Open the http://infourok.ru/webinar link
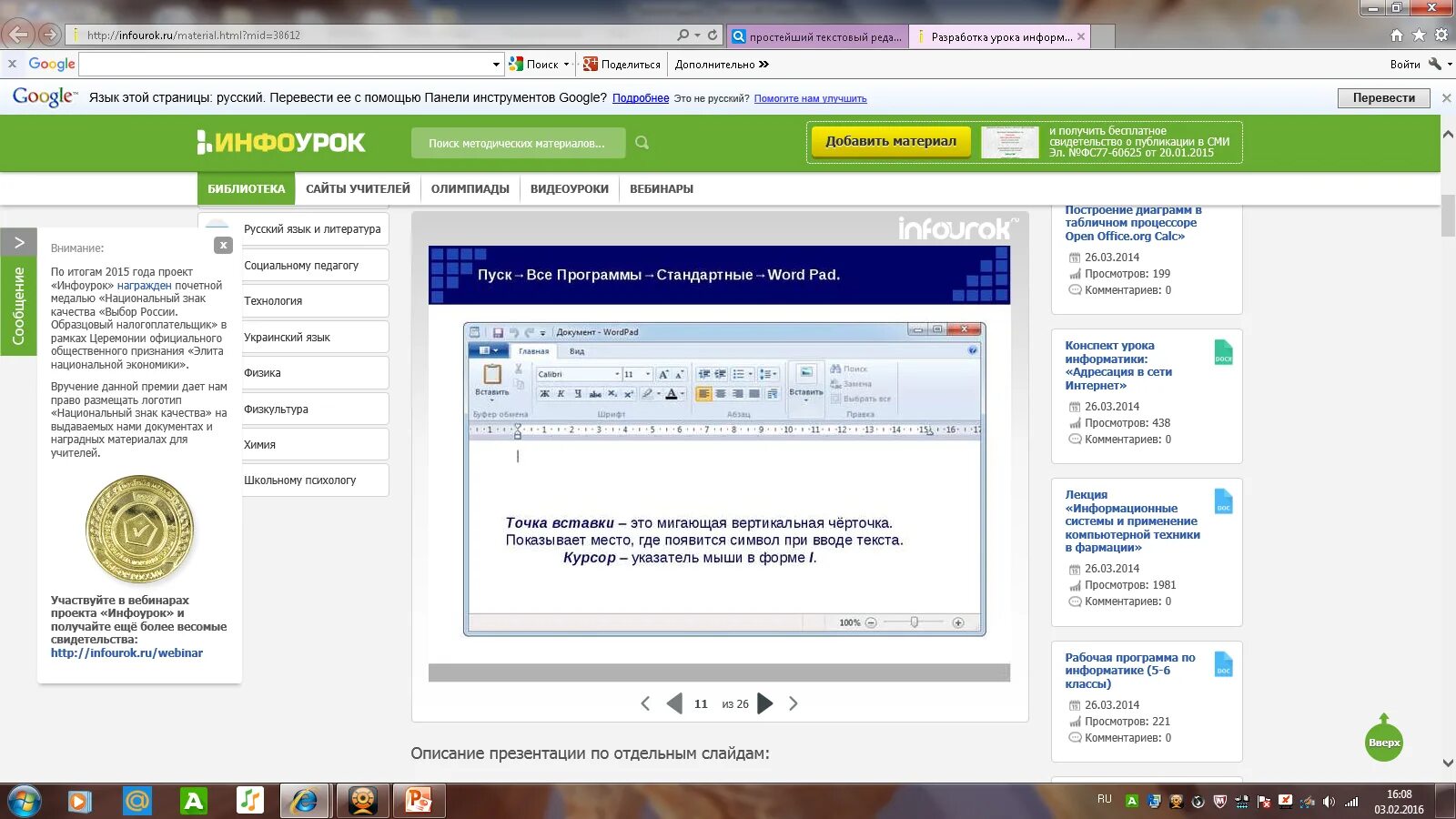The width and height of the screenshot is (1456, 819). pos(126,653)
